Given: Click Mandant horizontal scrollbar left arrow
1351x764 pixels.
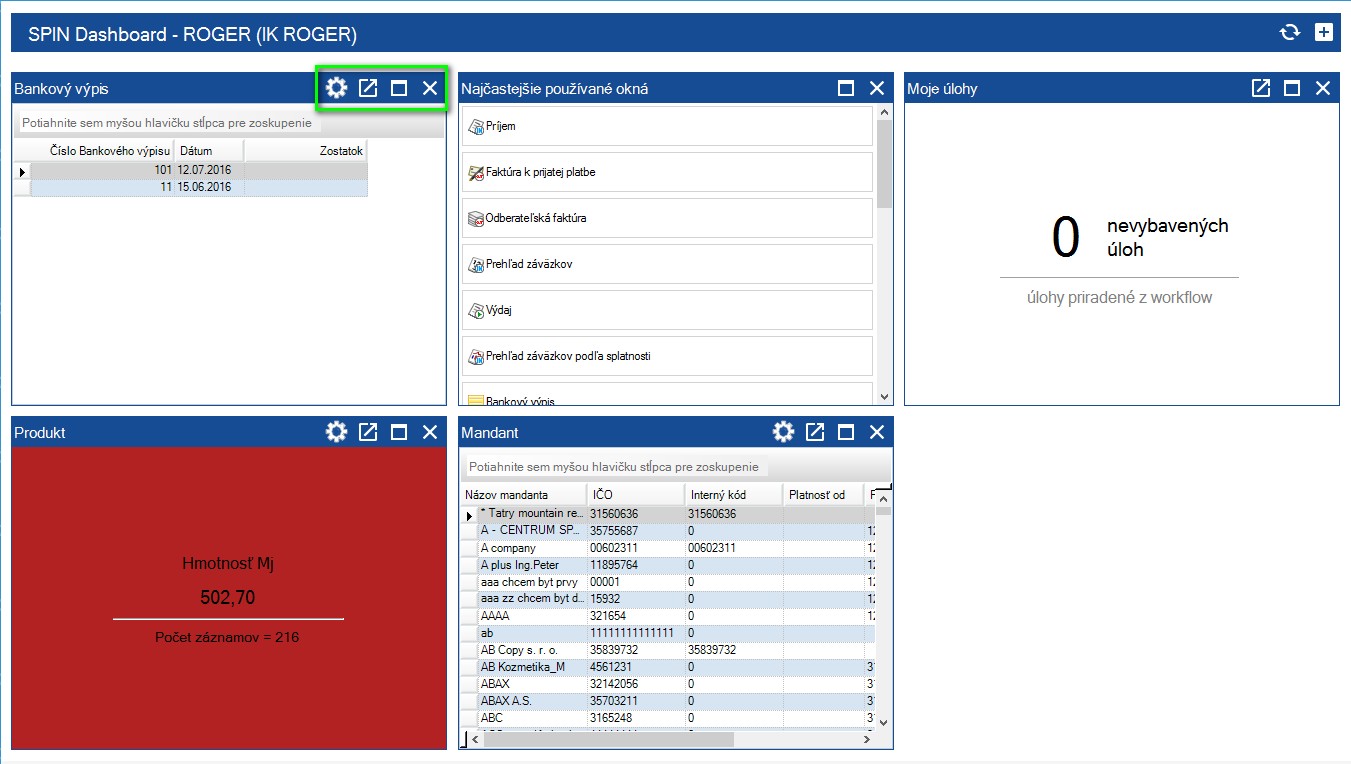Looking at the screenshot, I should tap(475, 739).
